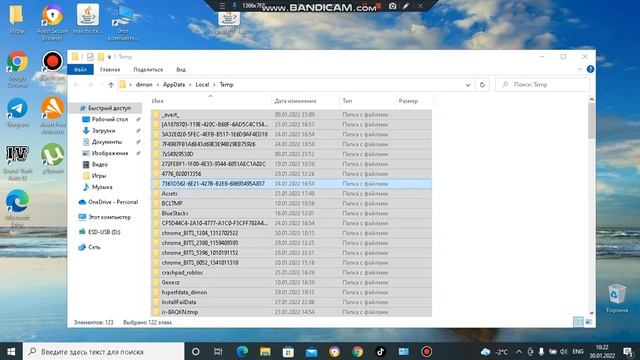
Task: Open the Поделиться ribbon tab
Action: 148,69
